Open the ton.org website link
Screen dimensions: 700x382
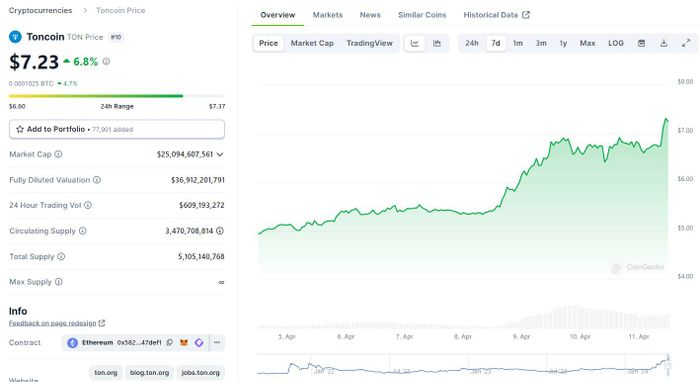coord(106,373)
